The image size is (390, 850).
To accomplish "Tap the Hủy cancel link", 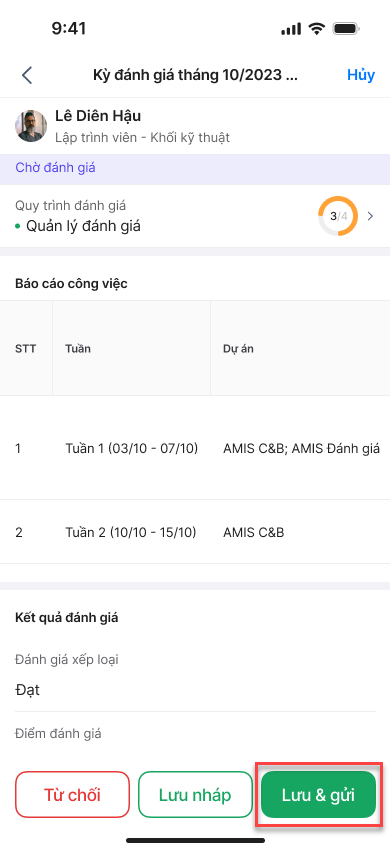I will tap(361, 75).
